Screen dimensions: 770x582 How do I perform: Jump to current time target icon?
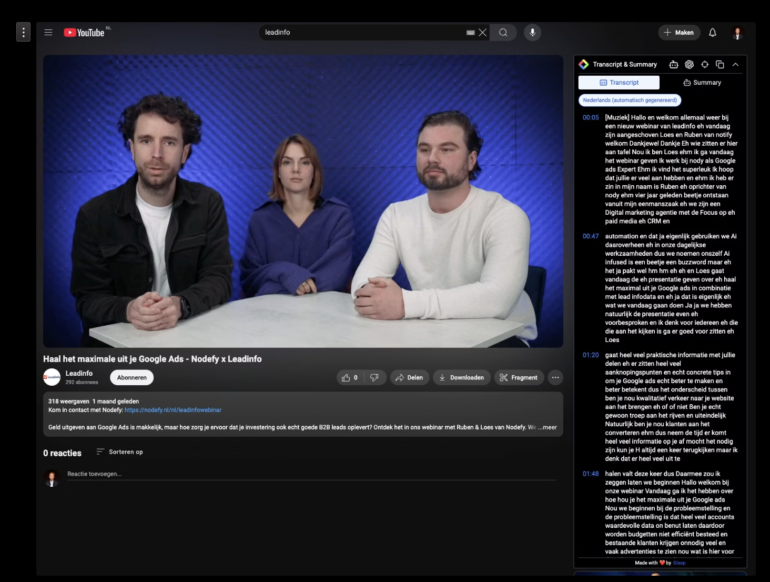tap(705, 64)
